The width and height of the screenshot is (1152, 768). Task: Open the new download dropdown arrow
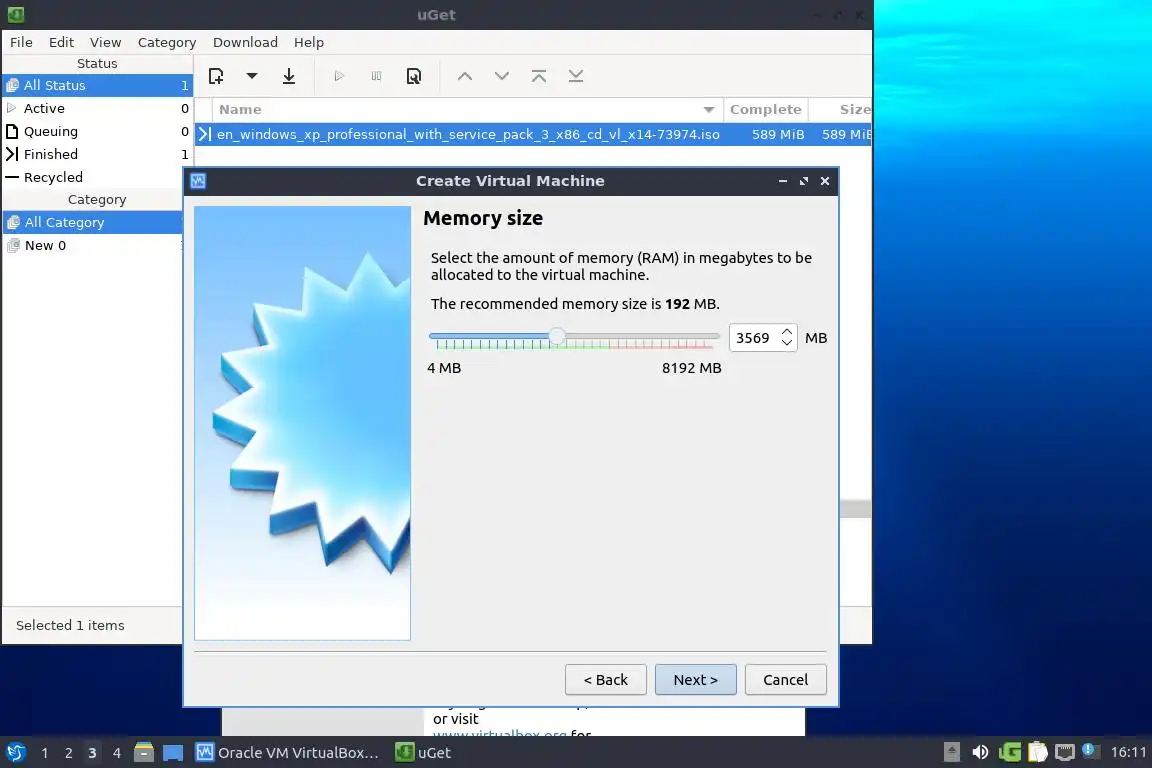[251, 76]
